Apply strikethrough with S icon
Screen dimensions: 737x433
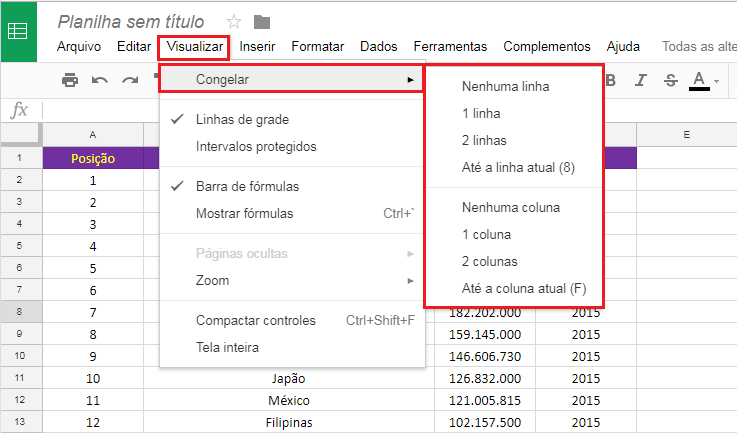670,80
